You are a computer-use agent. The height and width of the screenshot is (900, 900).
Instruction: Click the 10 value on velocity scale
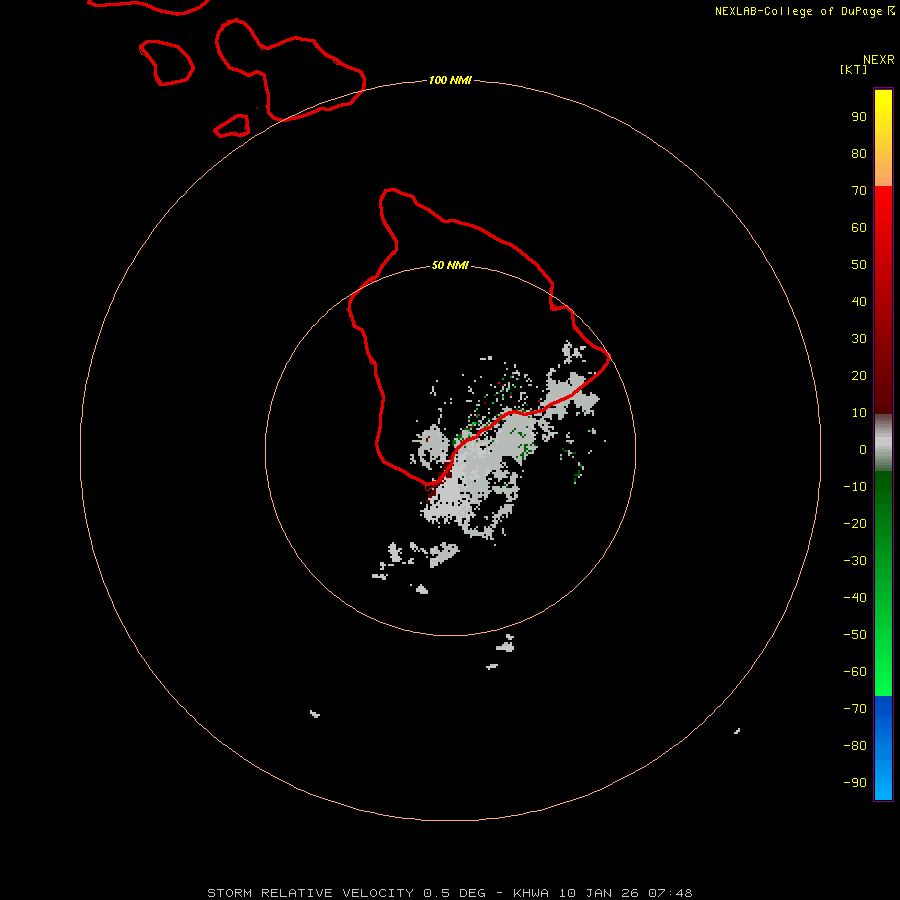point(859,413)
